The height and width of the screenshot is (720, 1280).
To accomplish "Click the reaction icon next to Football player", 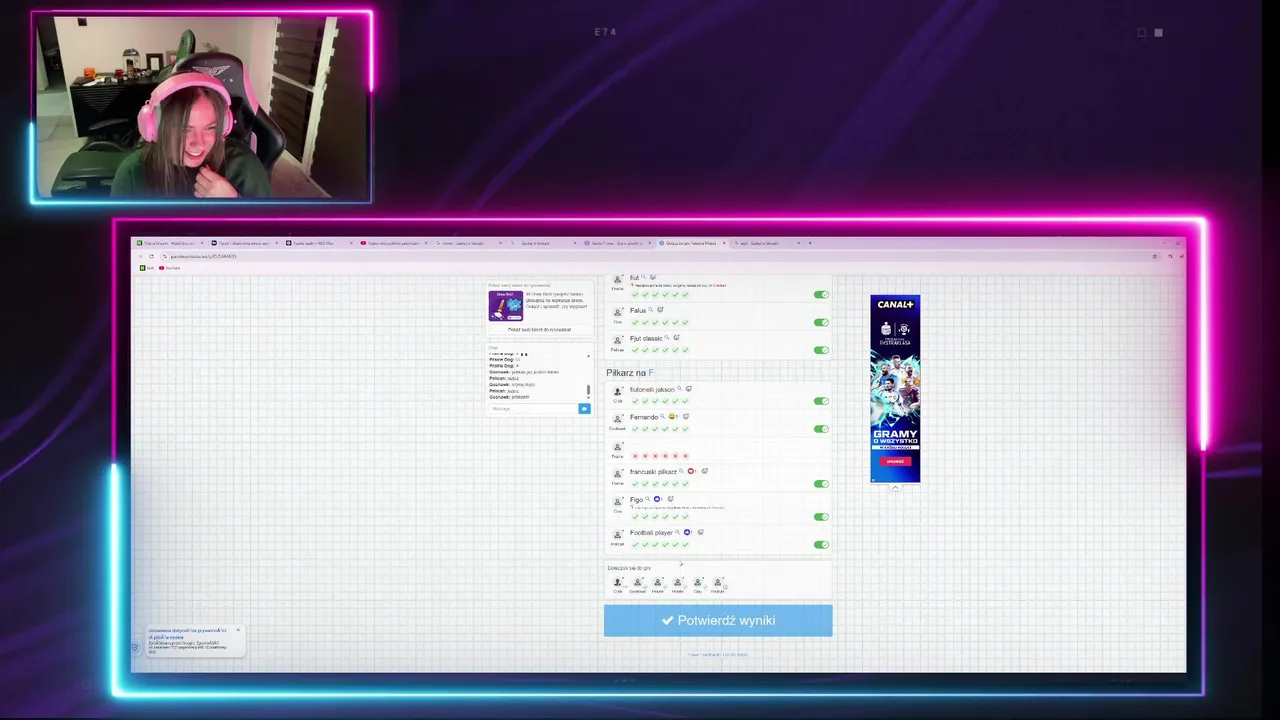I will click(700, 532).
